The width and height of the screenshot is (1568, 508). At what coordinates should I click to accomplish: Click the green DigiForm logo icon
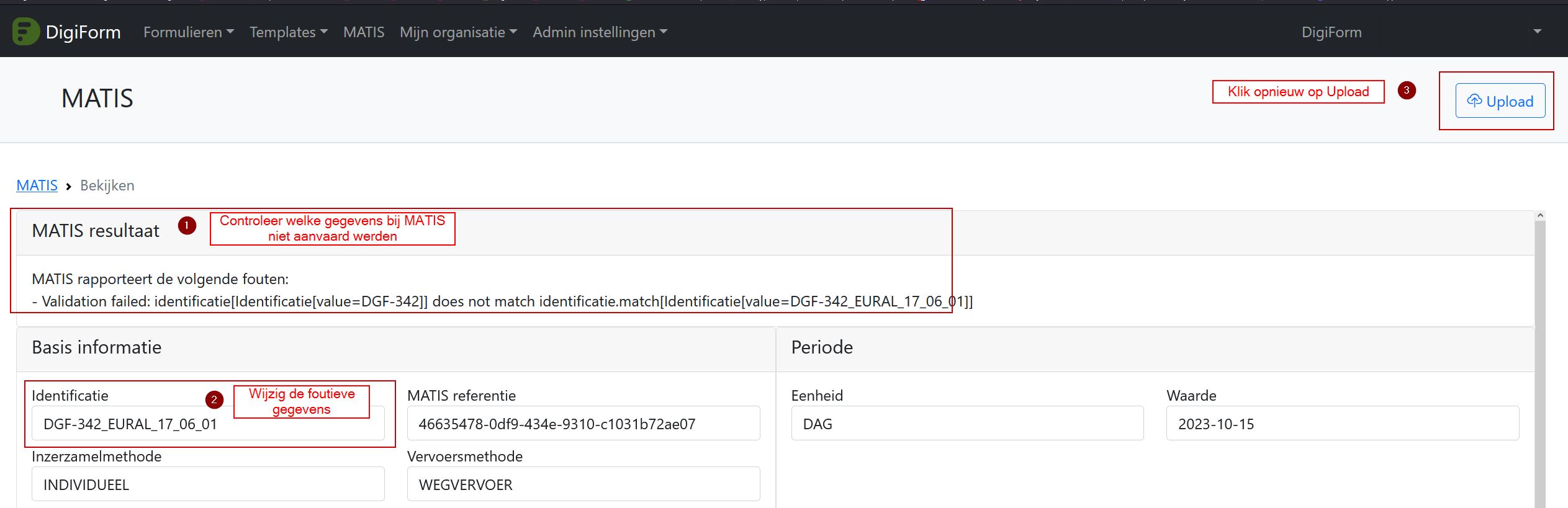click(25, 32)
